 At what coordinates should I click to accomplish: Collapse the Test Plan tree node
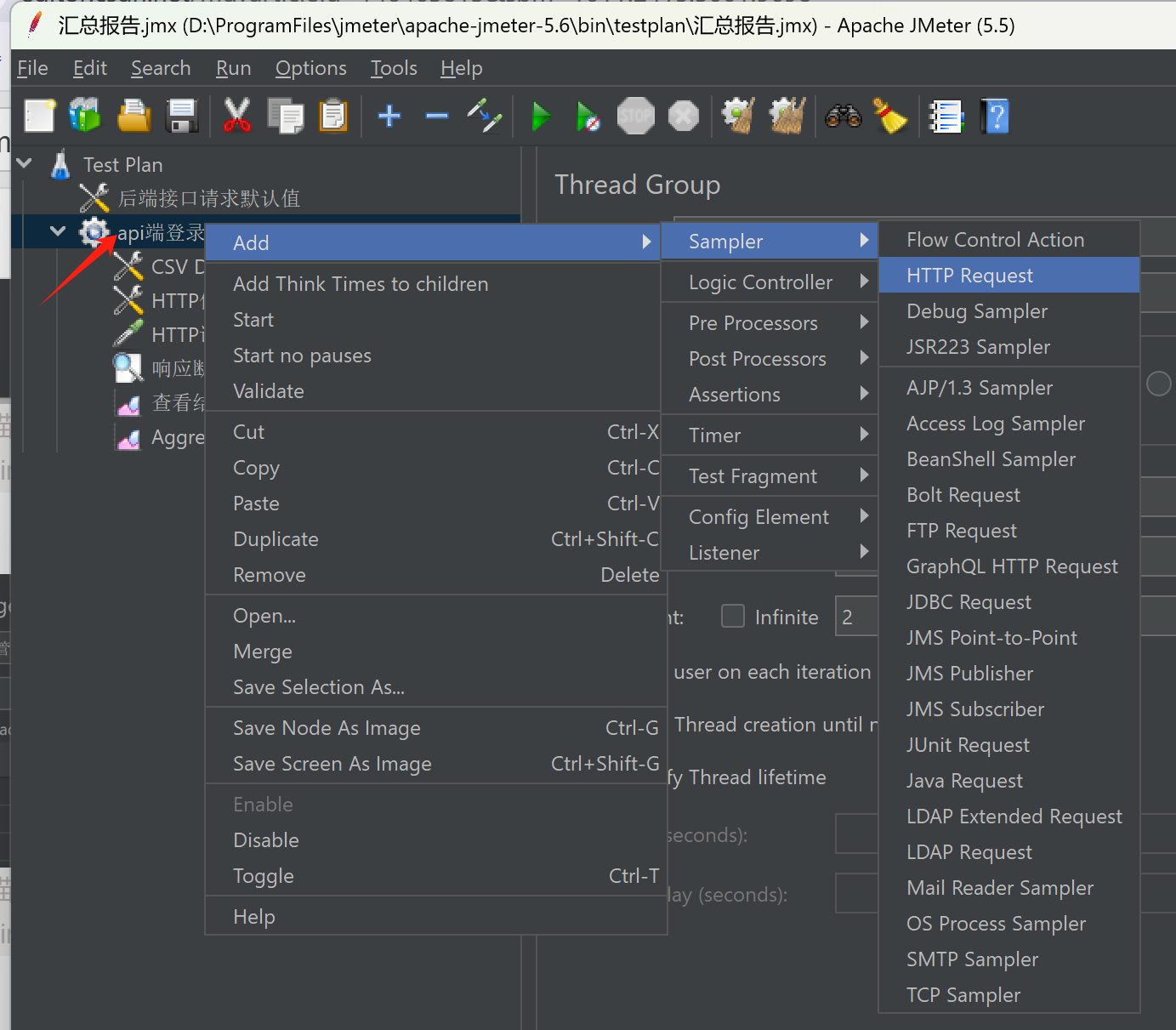25,162
